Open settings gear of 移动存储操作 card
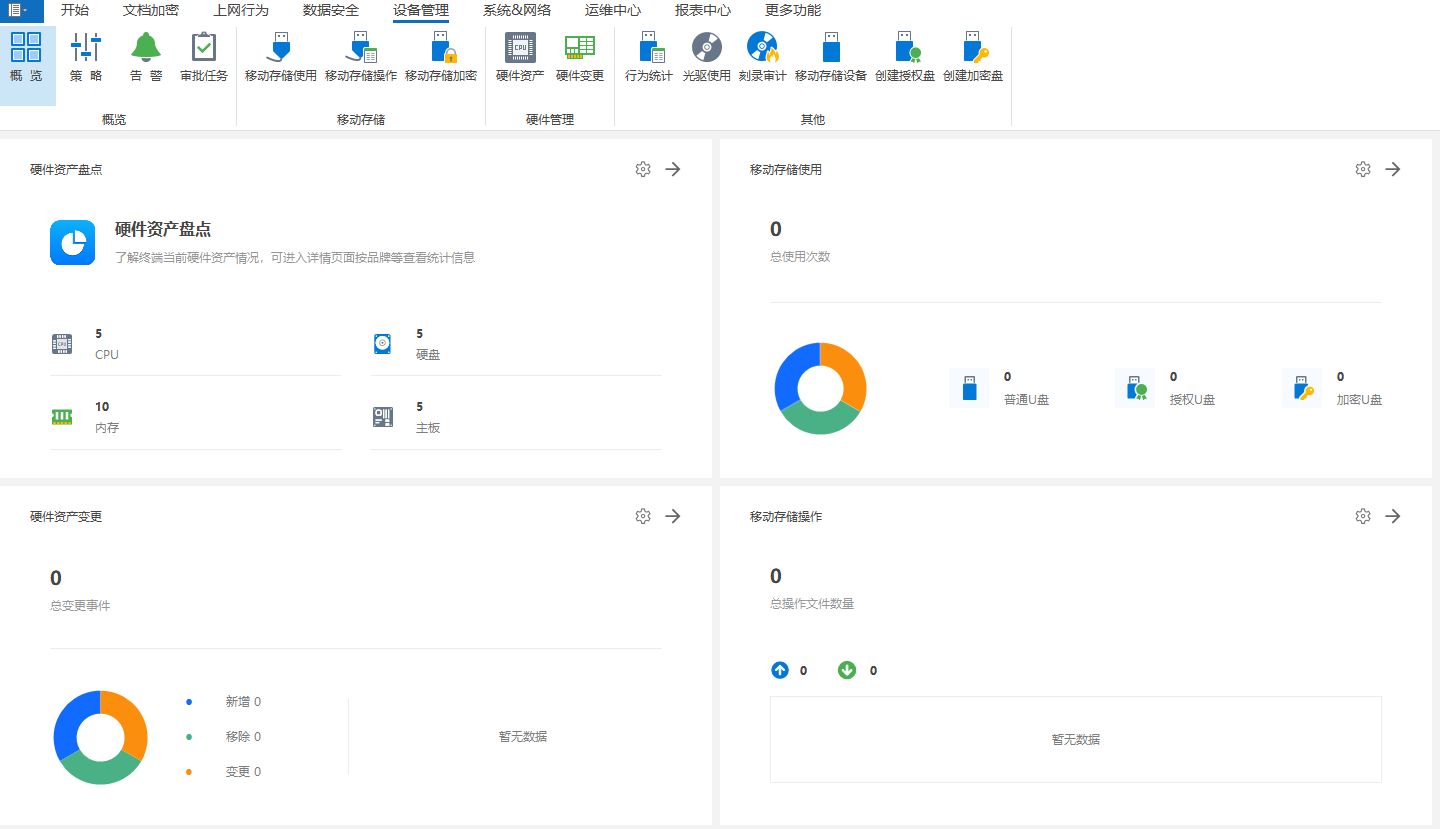Screen dimensions: 1440x829 coord(1363,516)
